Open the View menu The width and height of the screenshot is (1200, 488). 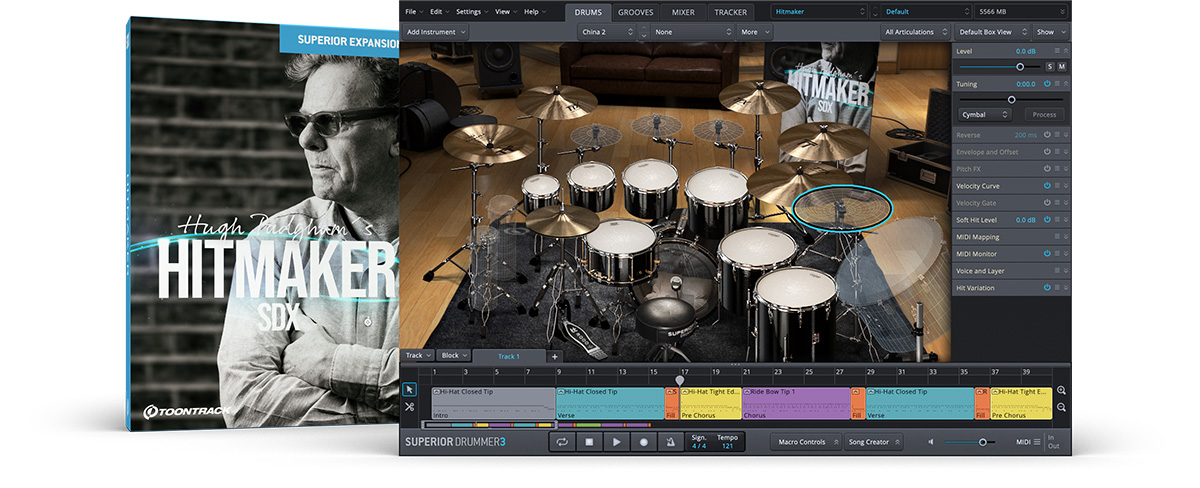[505, 12]
